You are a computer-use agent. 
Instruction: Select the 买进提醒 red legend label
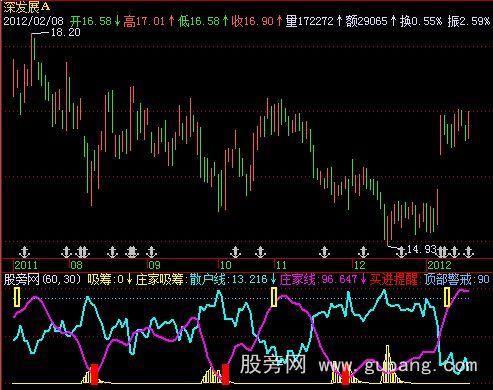(x=394, y=279)
